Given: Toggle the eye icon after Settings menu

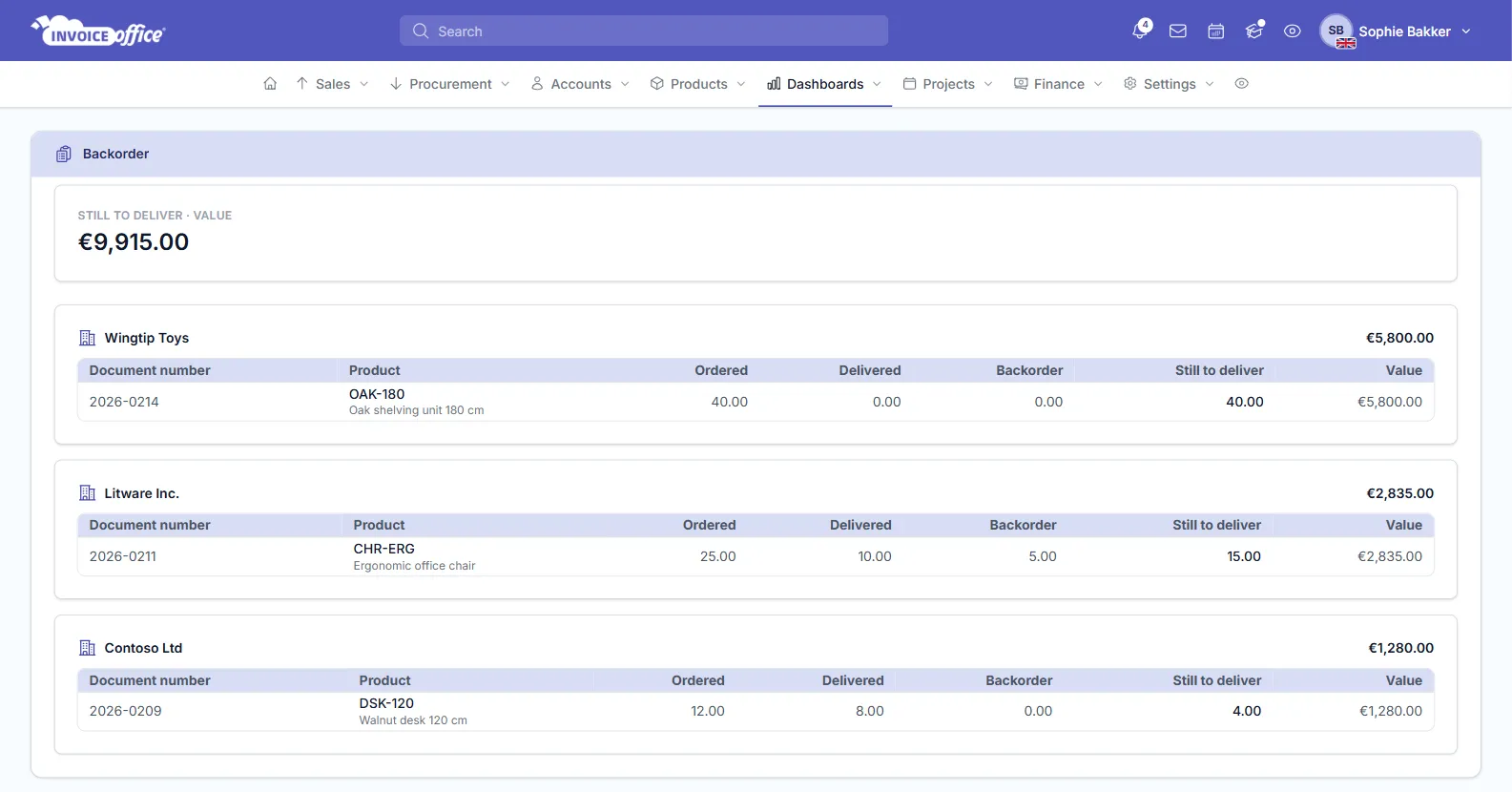Looking at the screenshot, I should click(x=1241, y=84).
